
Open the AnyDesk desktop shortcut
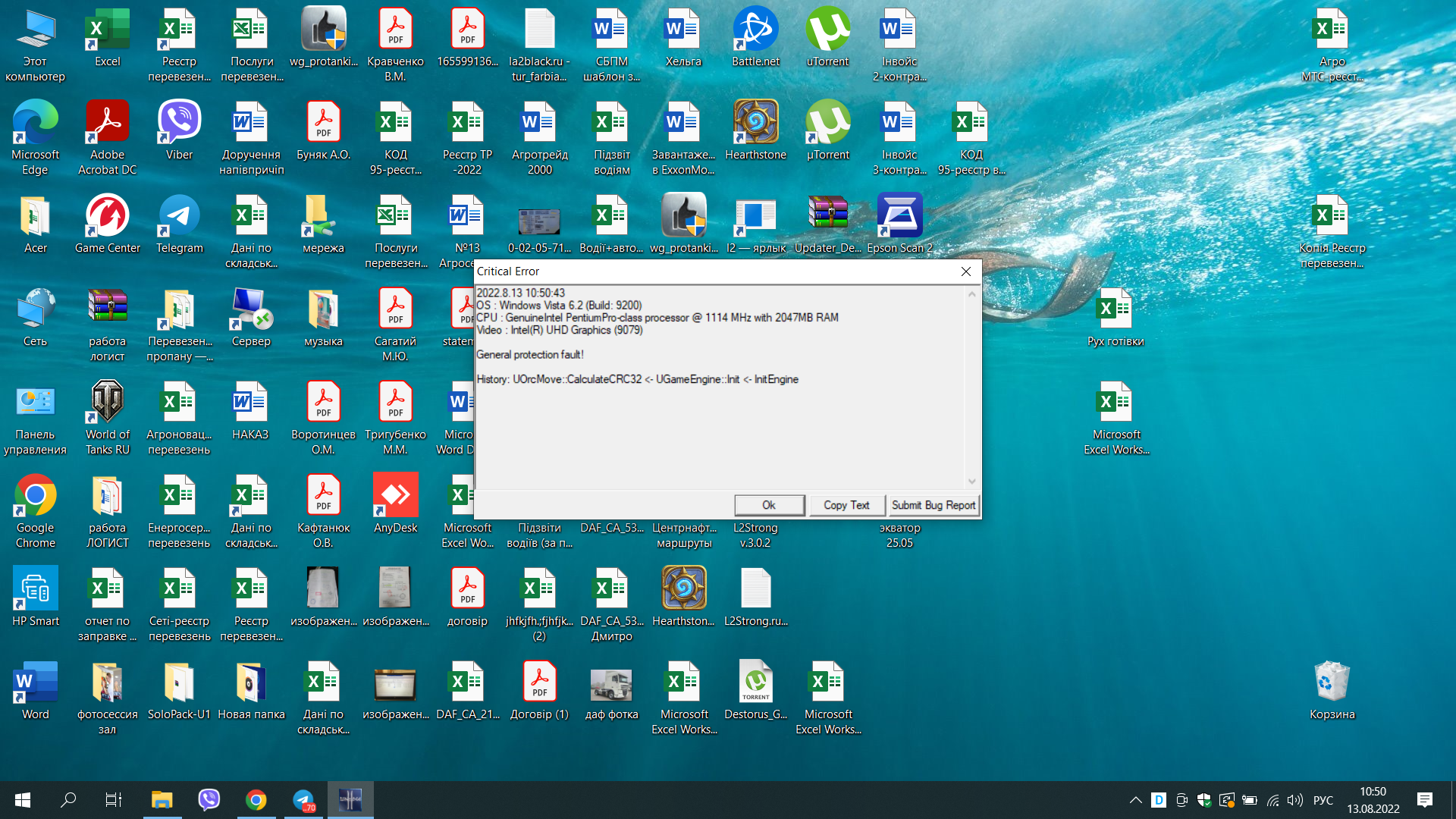coord(395,496)
